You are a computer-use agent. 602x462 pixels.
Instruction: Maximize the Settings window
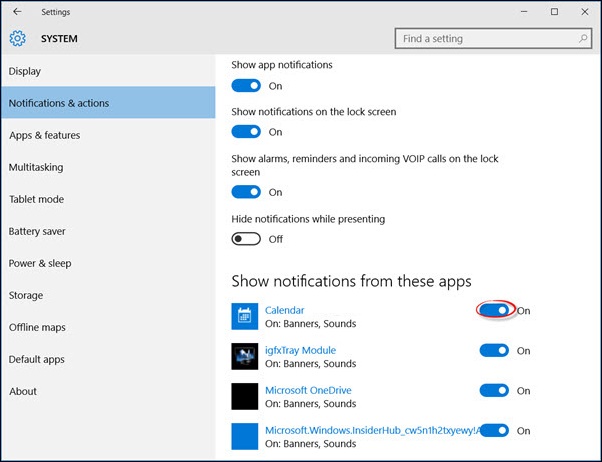[554, 12]
